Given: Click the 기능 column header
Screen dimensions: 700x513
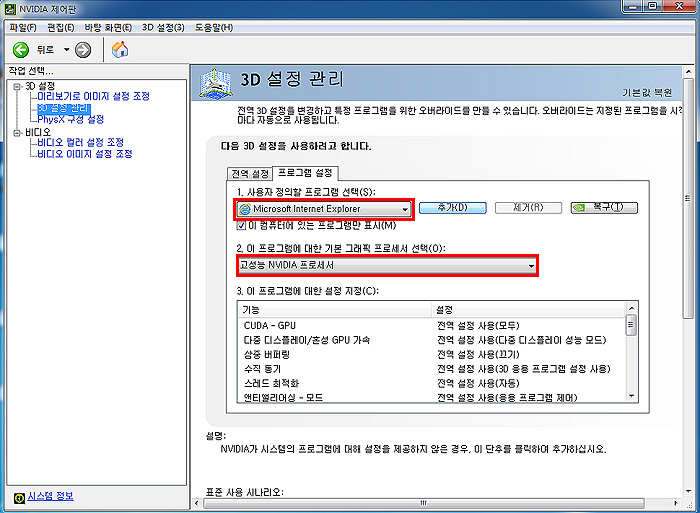Looking at the screenshot, I should [335, 309].
